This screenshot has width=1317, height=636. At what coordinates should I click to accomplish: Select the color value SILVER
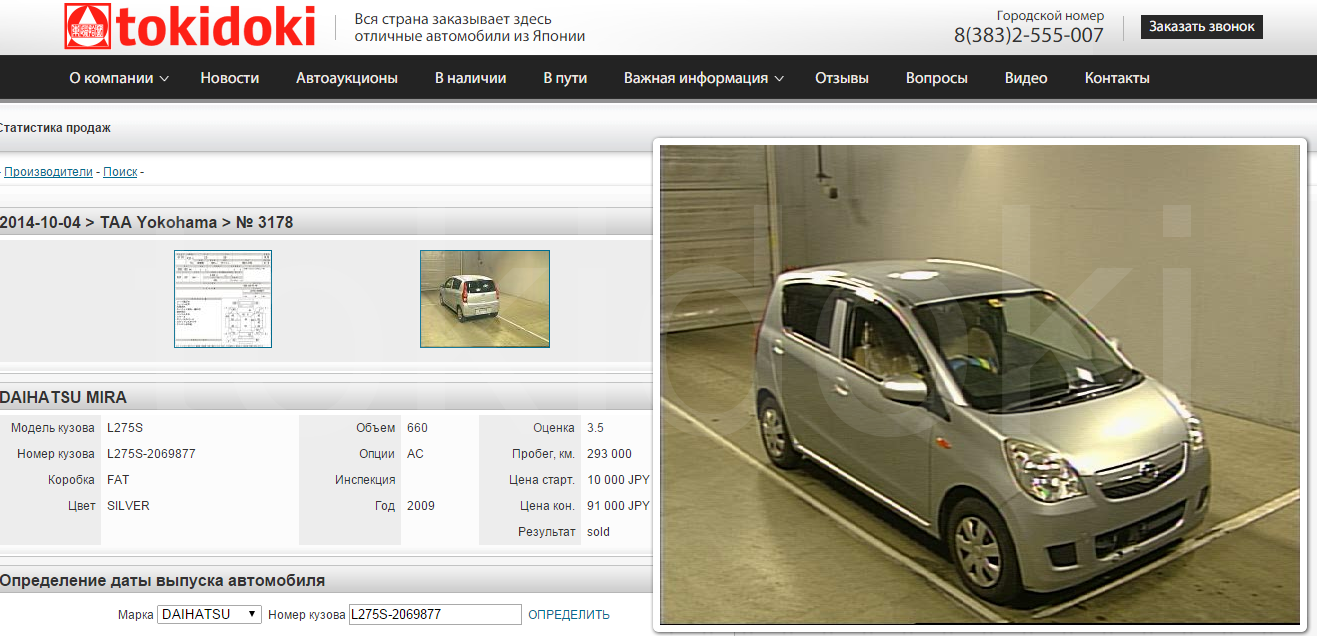click(128, 506)
